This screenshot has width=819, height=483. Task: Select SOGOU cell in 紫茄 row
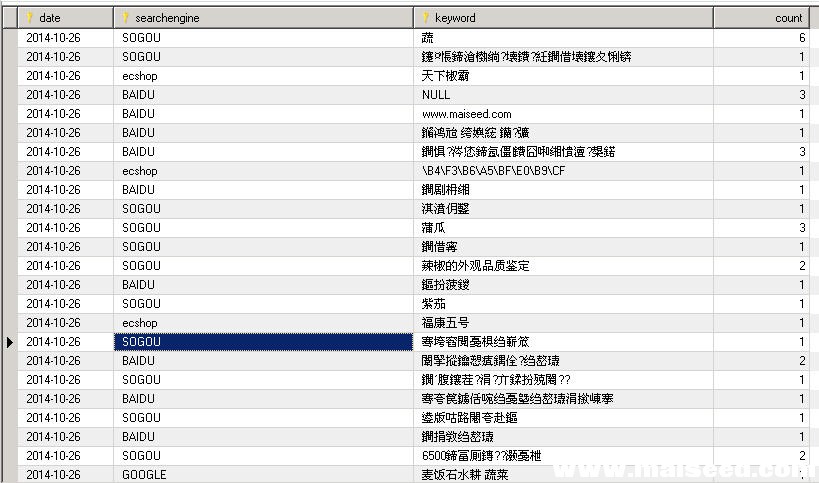264,304
